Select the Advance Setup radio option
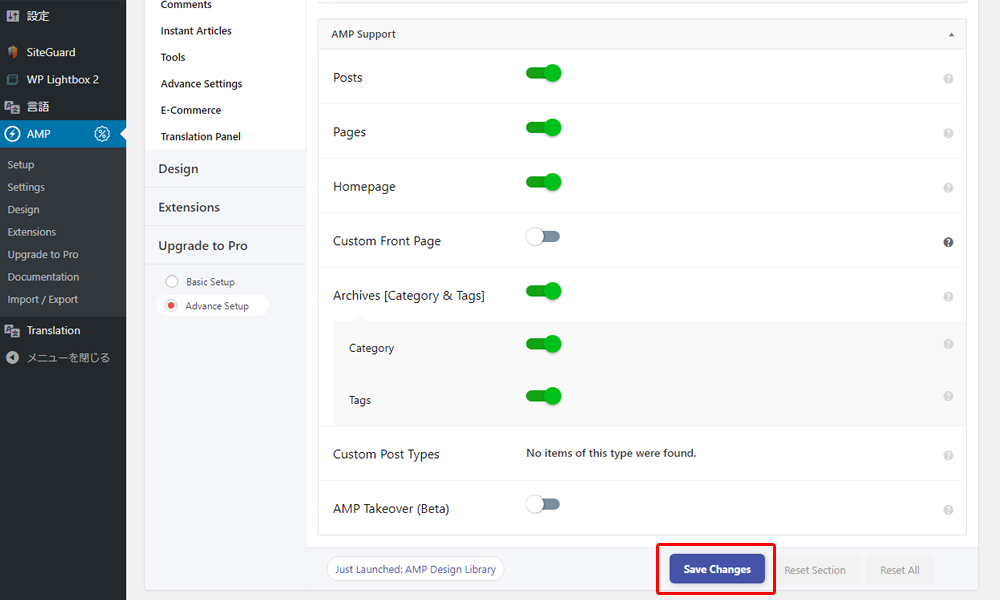The width and height of the screenshot is (1000, 600). pyautogui.click(x=171, y=305)
